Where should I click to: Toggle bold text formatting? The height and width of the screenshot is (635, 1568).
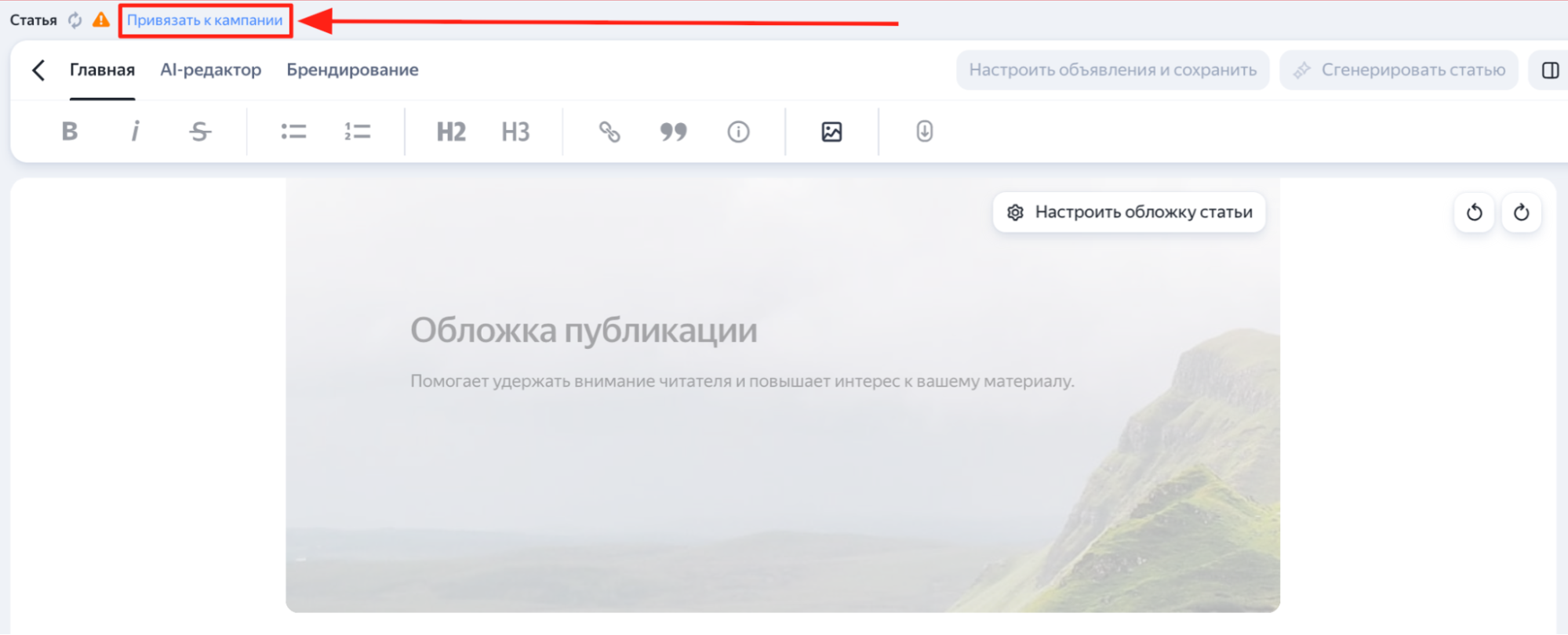70,131
